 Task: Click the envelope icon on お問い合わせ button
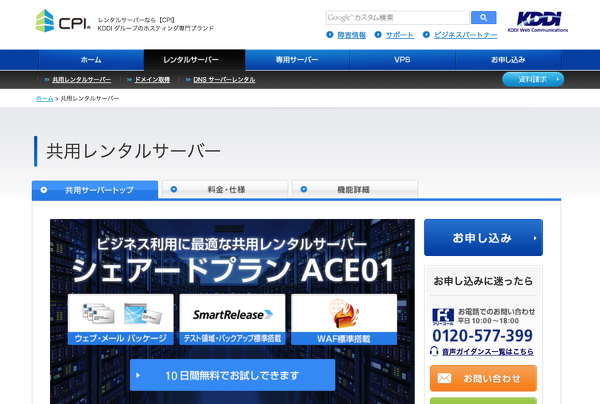coord(444,378)
